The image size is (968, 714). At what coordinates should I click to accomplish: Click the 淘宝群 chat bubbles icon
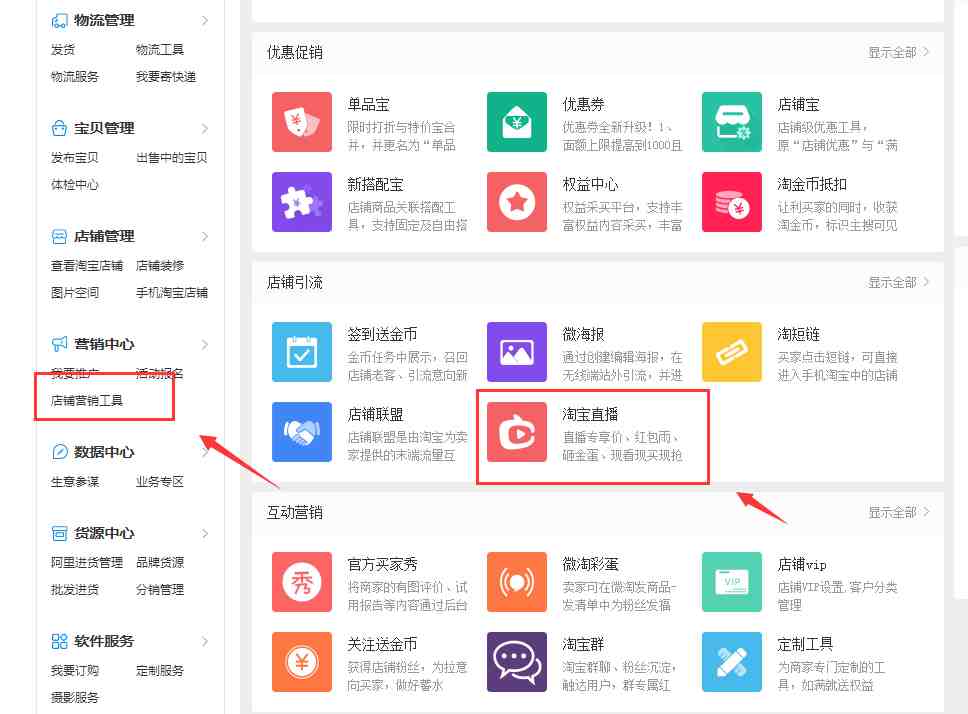click(x=517, y=662)
